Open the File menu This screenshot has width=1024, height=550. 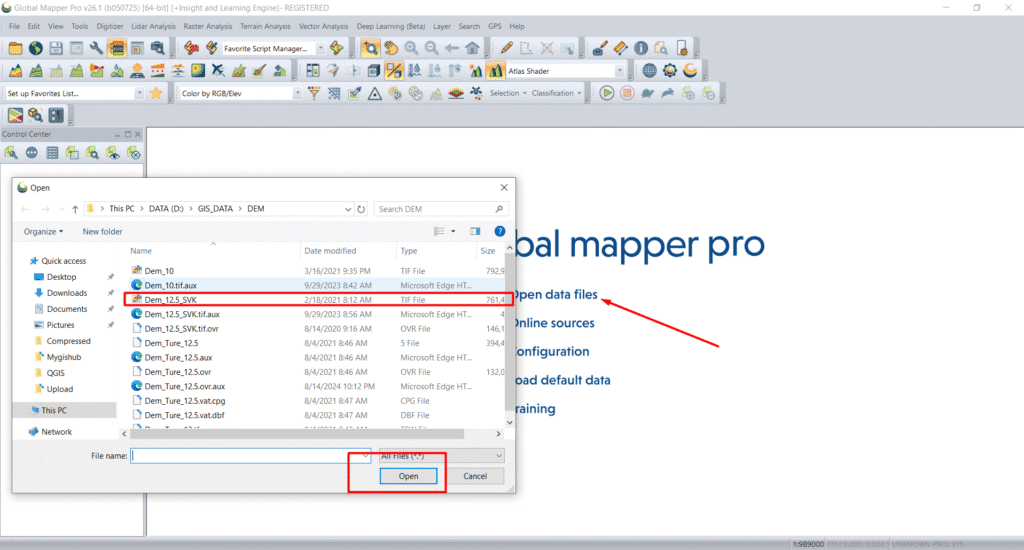click(x=14, y=26)
